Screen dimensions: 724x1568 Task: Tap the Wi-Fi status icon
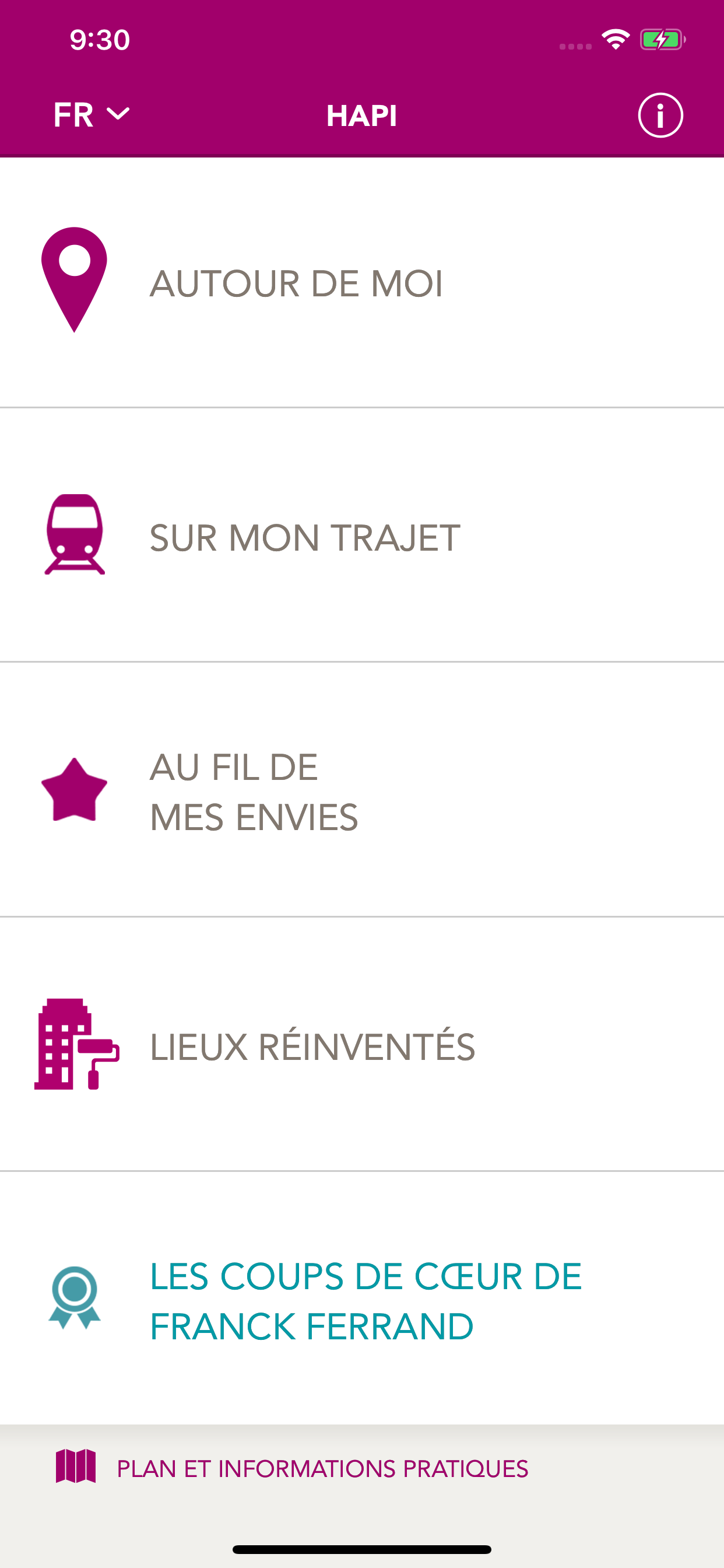point(616,40)
